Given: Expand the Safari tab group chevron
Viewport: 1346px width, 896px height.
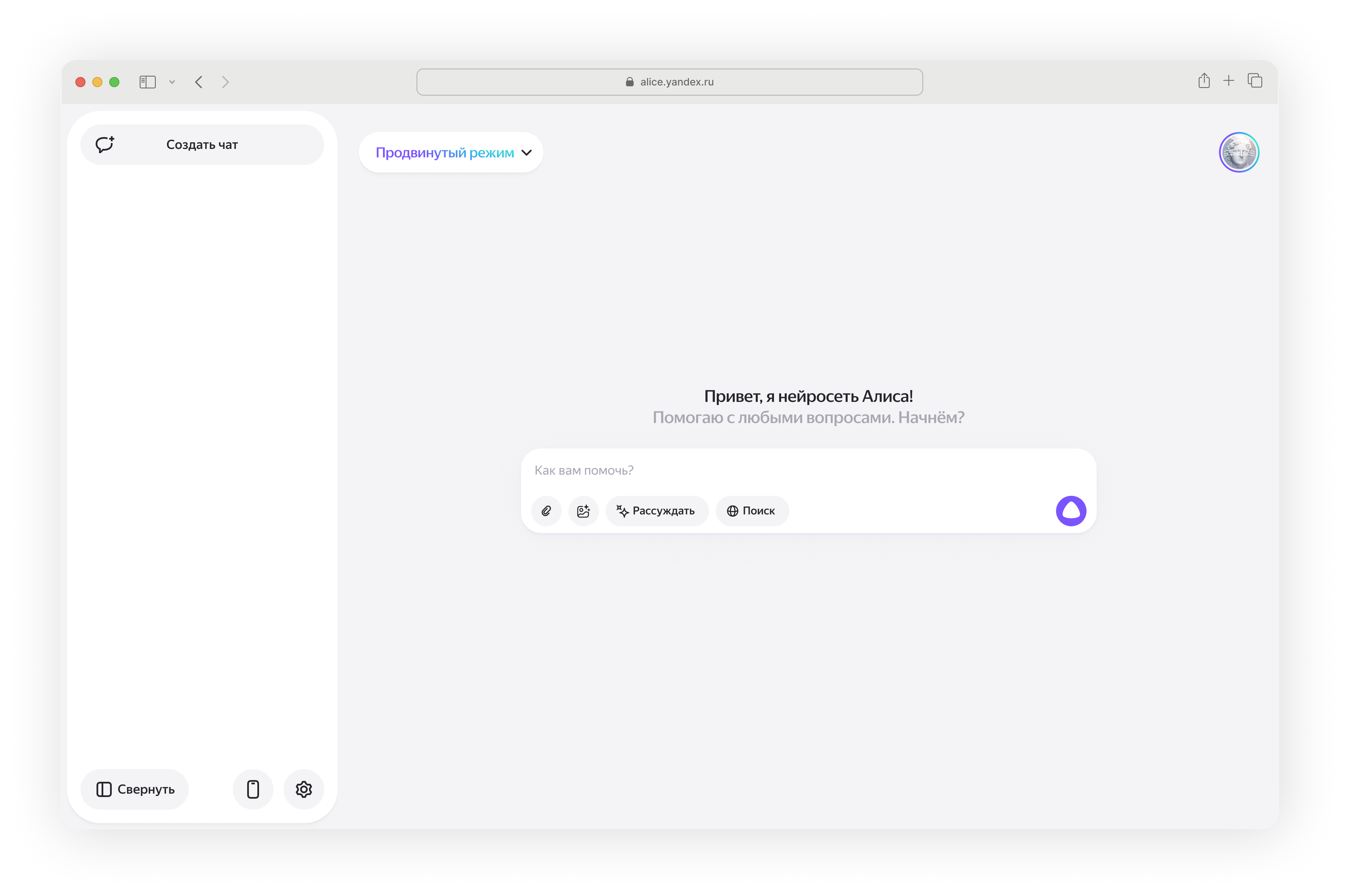Looking at the screenshot, I should (x=172, y=82).
